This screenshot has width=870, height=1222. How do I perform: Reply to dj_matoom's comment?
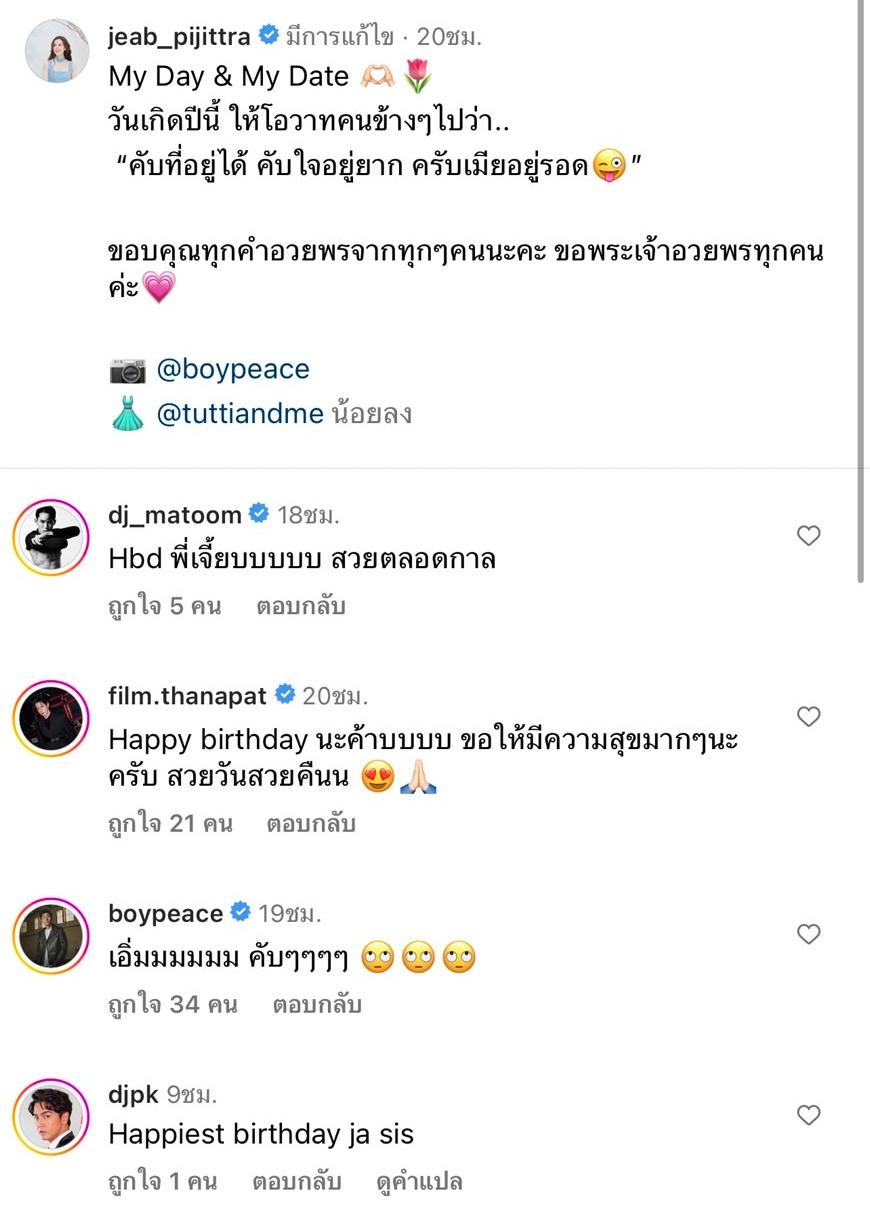[300, 606]
